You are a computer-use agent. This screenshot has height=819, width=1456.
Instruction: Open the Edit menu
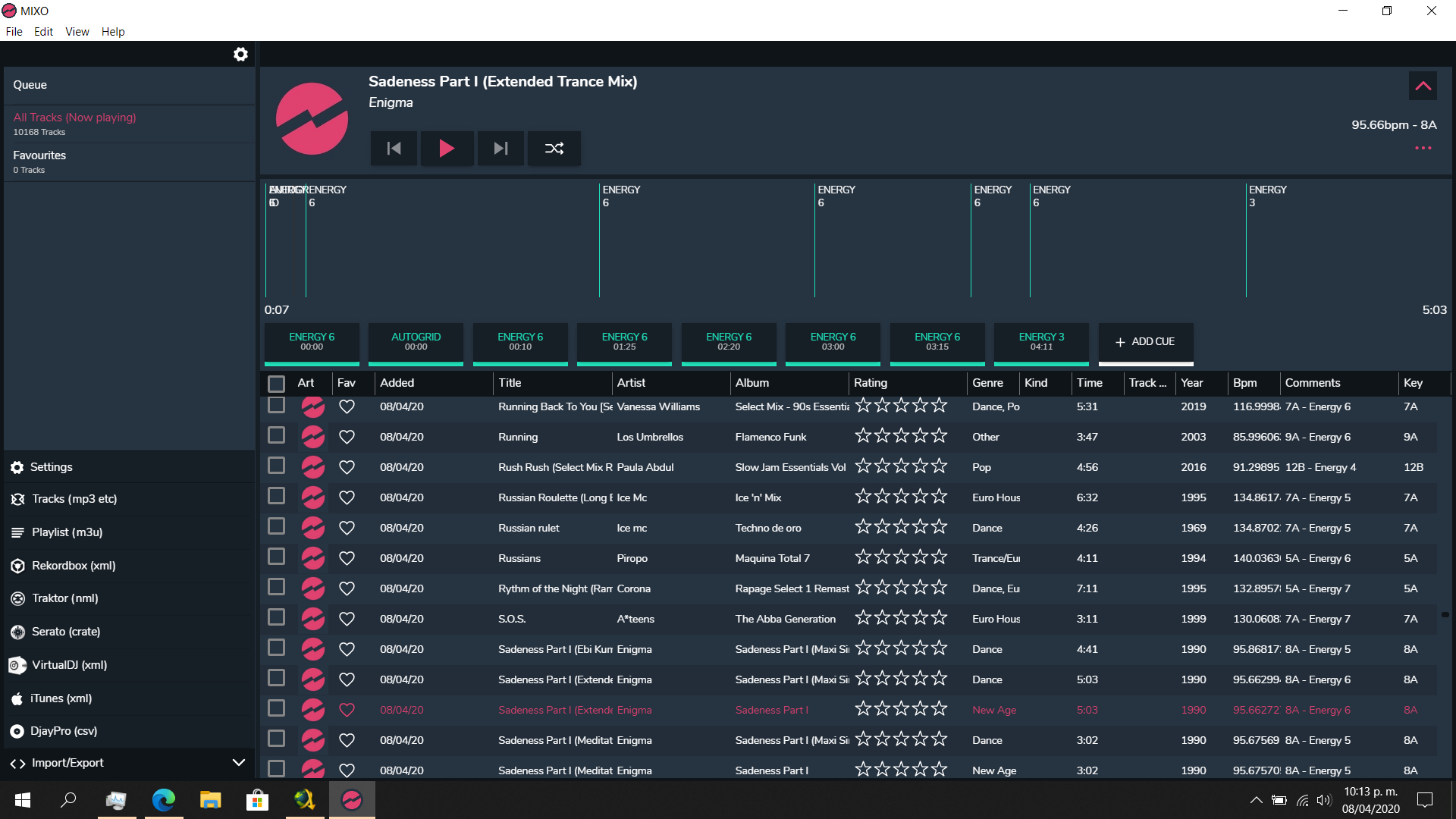[43, 32]
